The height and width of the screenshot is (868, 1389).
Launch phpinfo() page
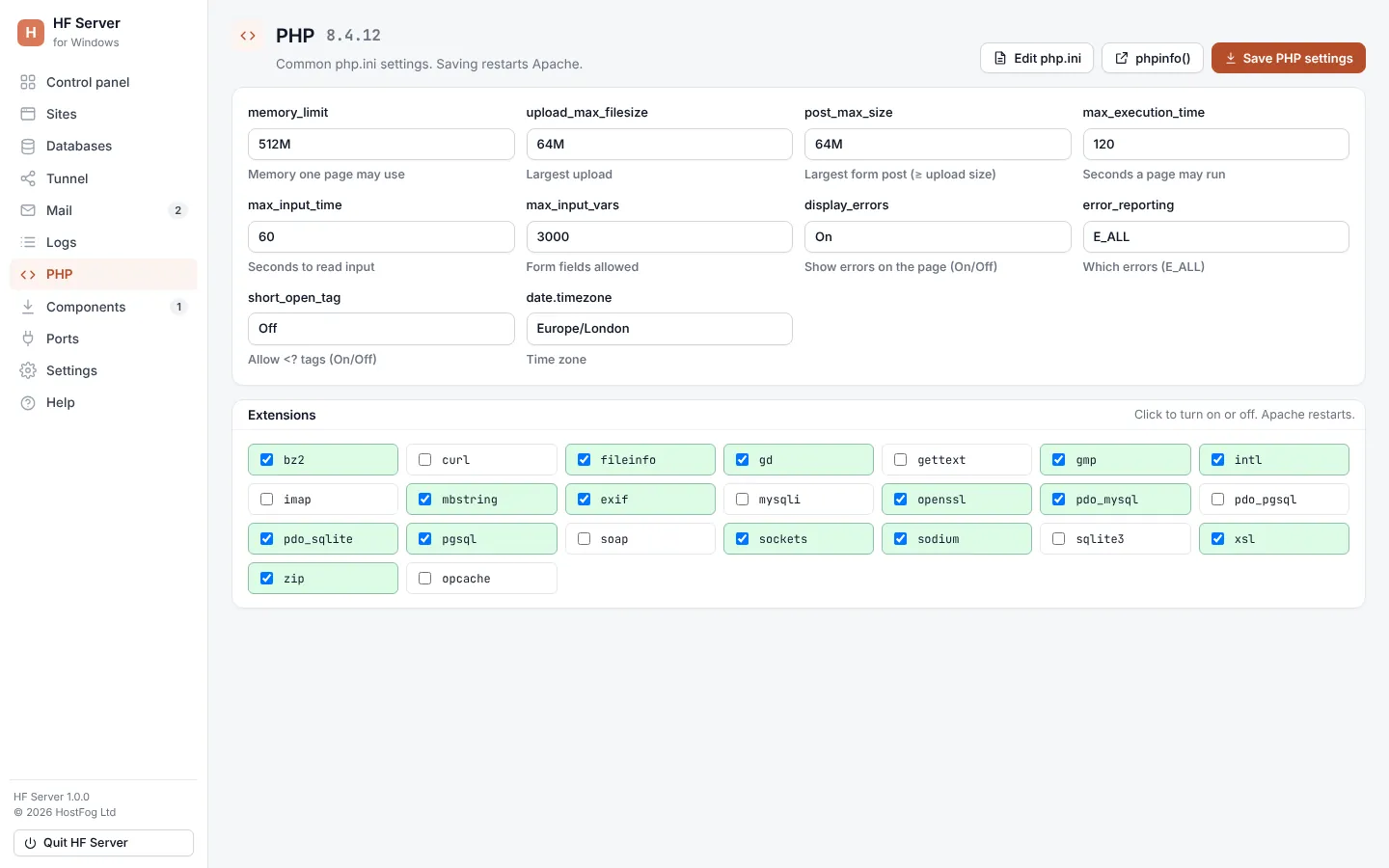point(1153,58)
